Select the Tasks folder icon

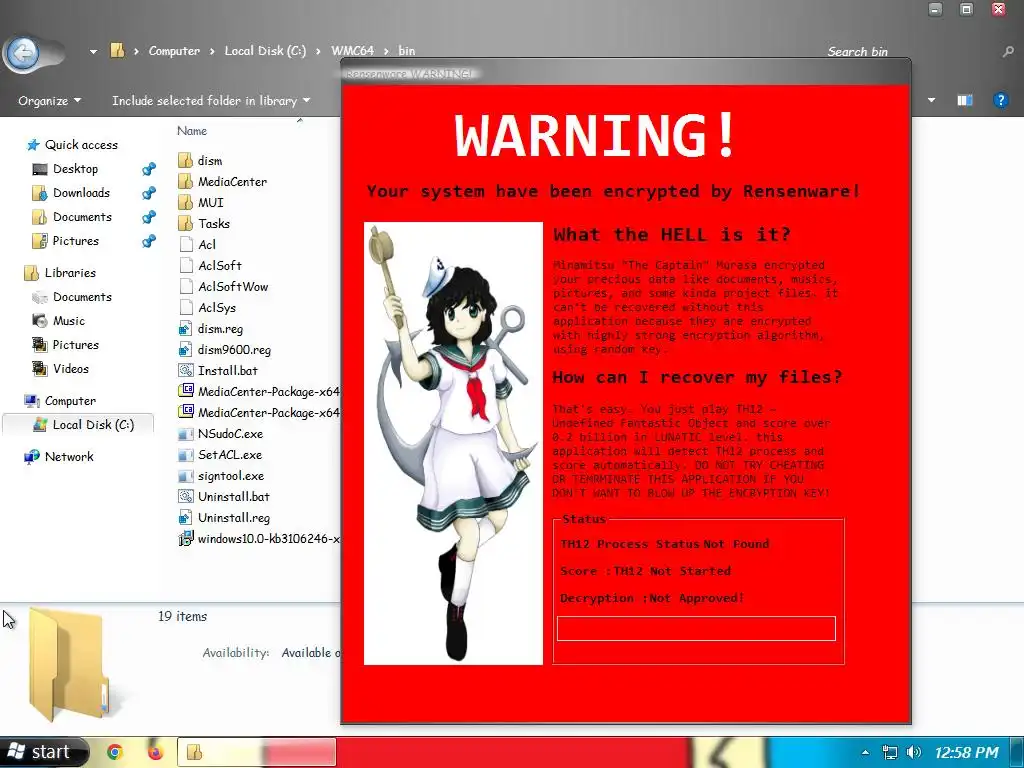[185, 223]
